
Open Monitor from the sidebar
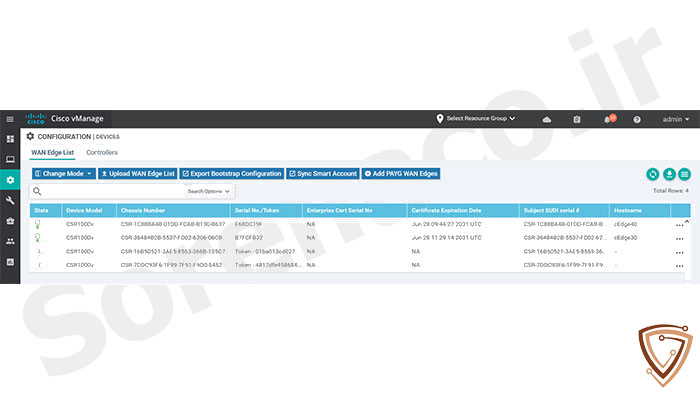(10, 160)
